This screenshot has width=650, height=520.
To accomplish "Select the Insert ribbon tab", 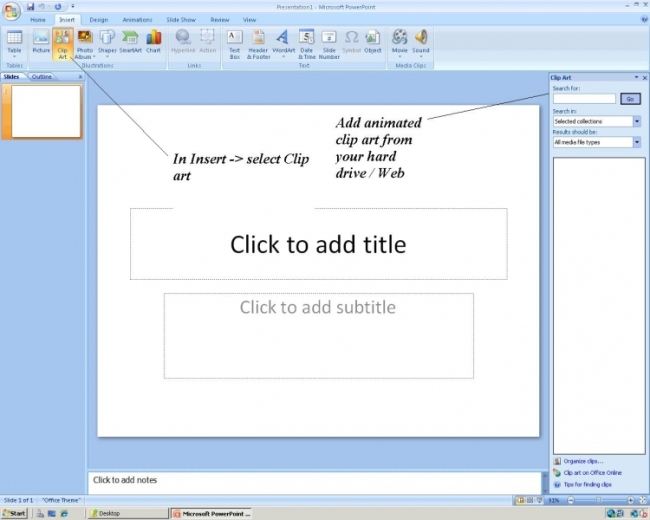I will click(x=67, y=19).
